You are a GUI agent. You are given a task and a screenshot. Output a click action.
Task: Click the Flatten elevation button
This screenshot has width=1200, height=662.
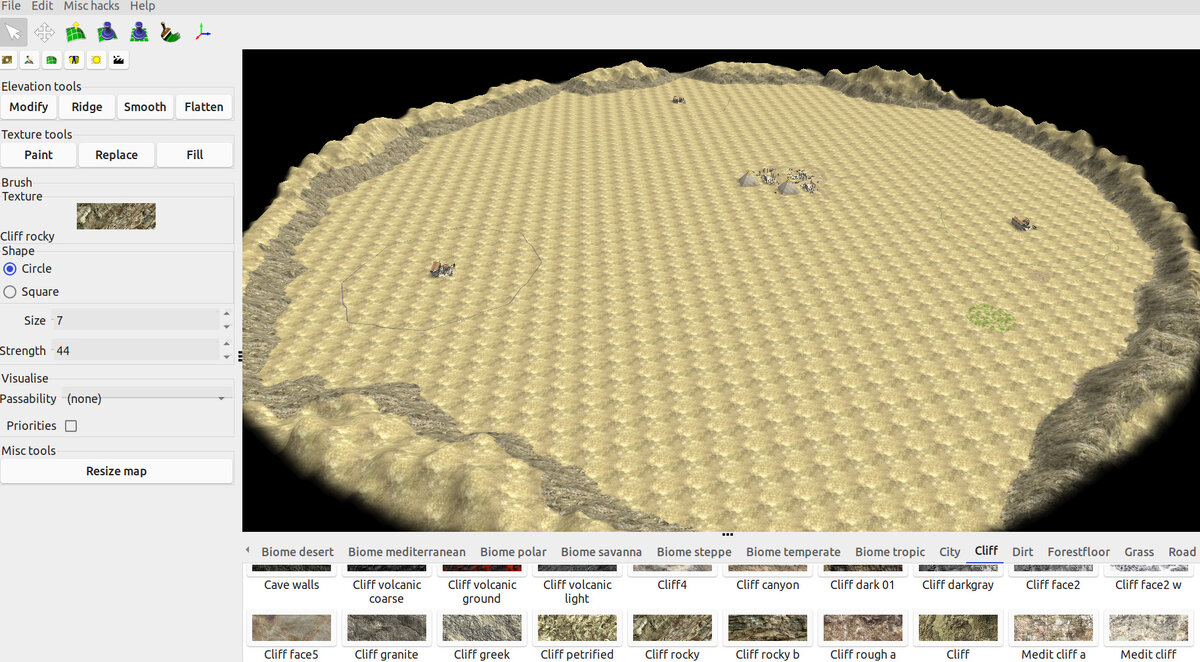click(204, 107)
